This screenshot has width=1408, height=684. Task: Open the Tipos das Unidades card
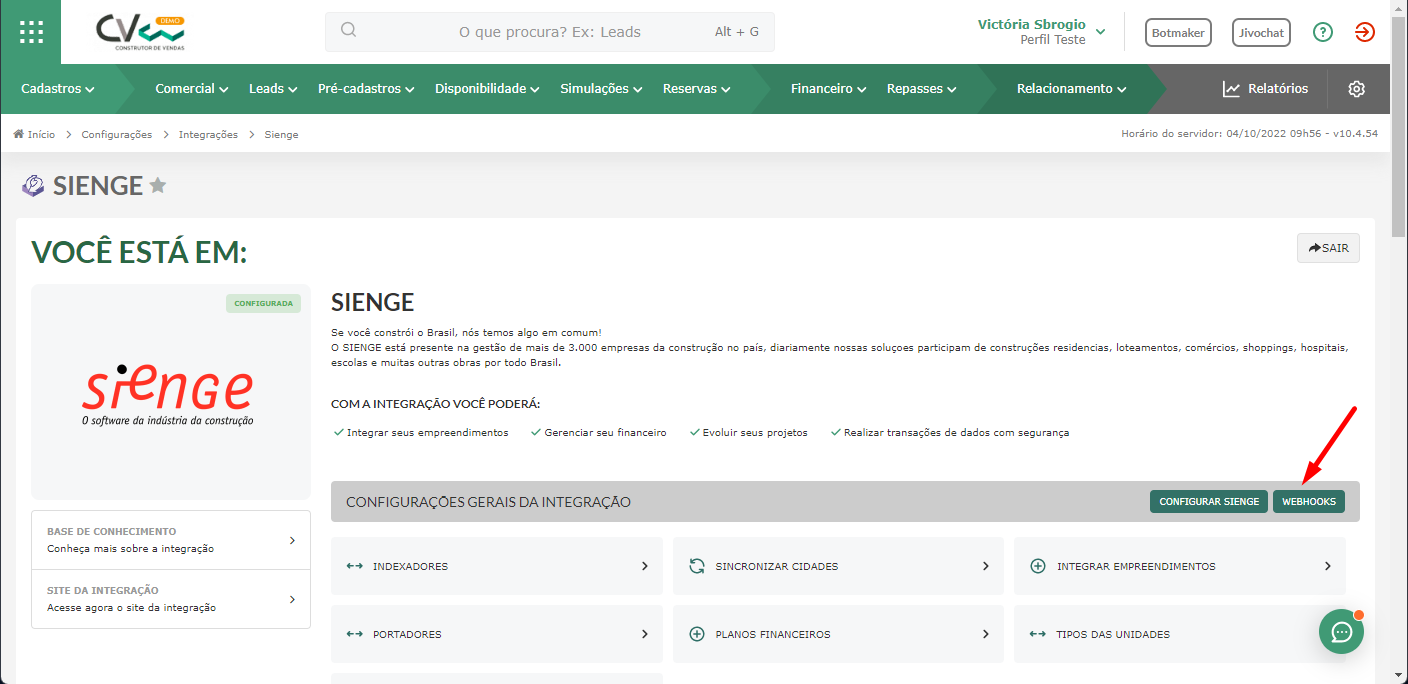tap(1180, 634)
